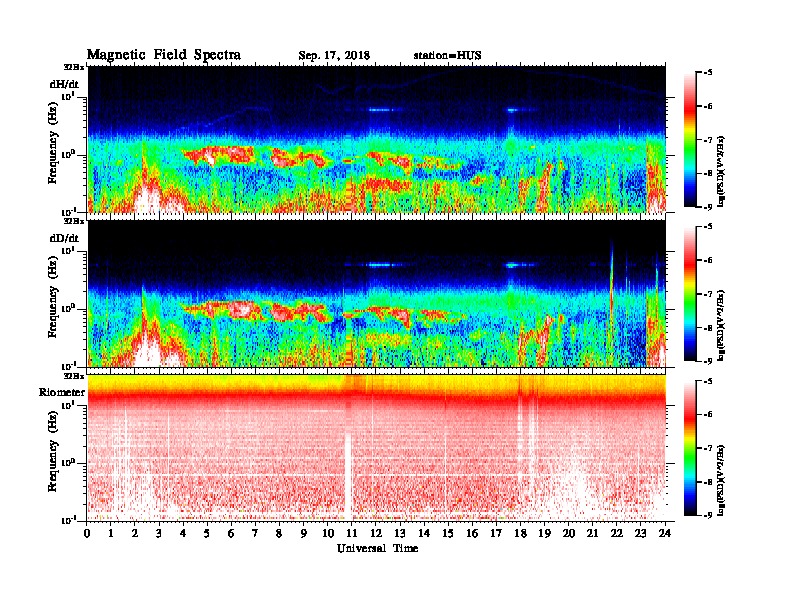Click hour "12" on the Universal Time axis
The width and height of the screenshot is (792, 612).
[x=376, y=533]
